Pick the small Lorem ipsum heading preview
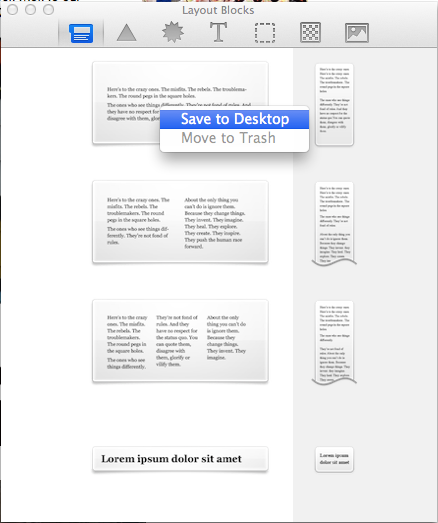 (x=334, y=459)
